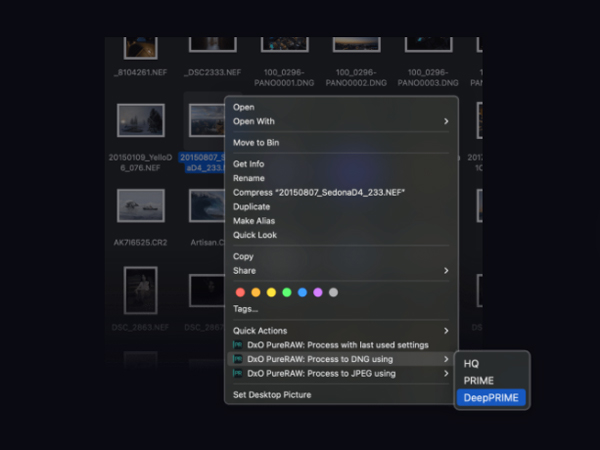Click the 100_0296-PANO0002.DNG file name
600x450 pixels.
pos(356,78)
